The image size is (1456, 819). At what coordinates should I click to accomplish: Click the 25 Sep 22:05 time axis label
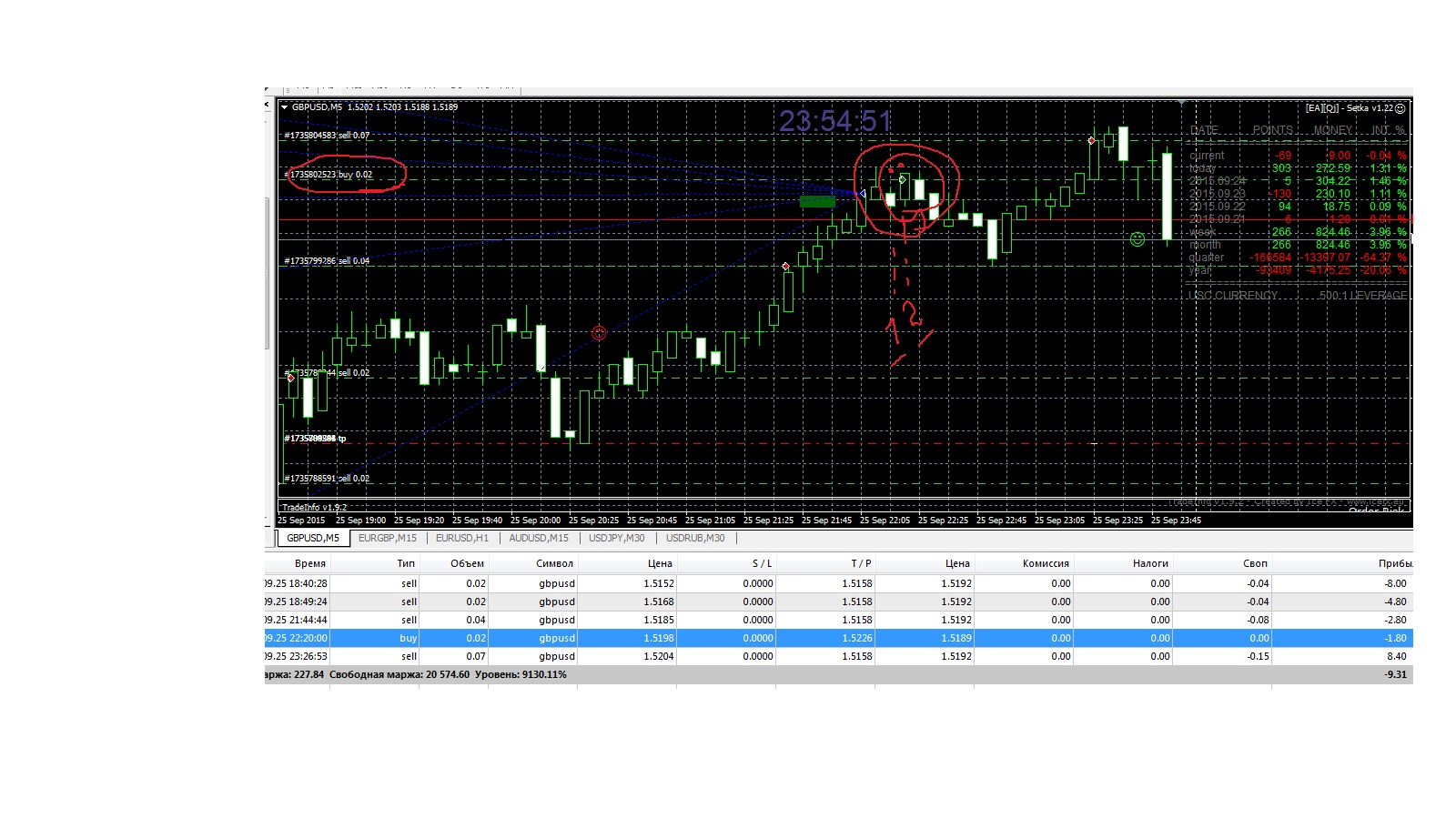pyautogui.click(x=885, y=521)
